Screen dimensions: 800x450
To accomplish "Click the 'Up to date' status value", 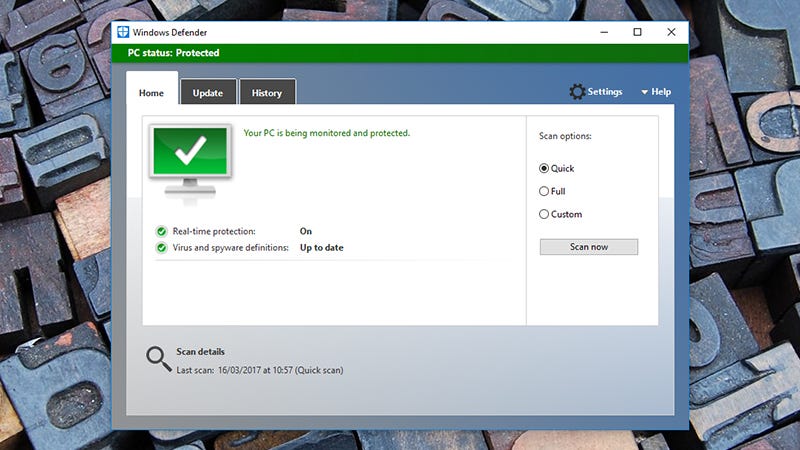I will tap(321, 248).
